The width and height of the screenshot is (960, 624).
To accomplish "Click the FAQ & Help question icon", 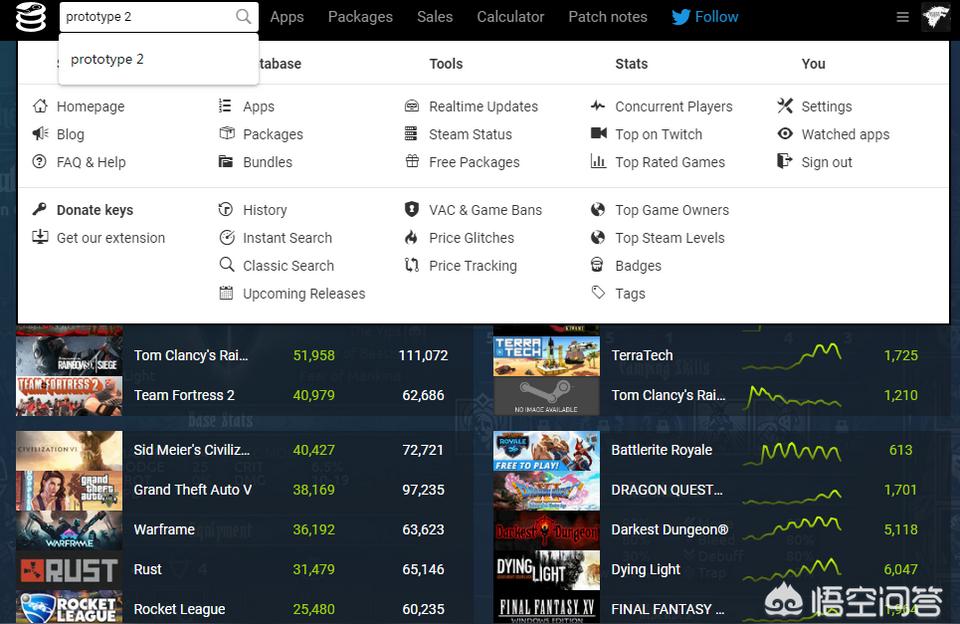I will click(40, 162).
